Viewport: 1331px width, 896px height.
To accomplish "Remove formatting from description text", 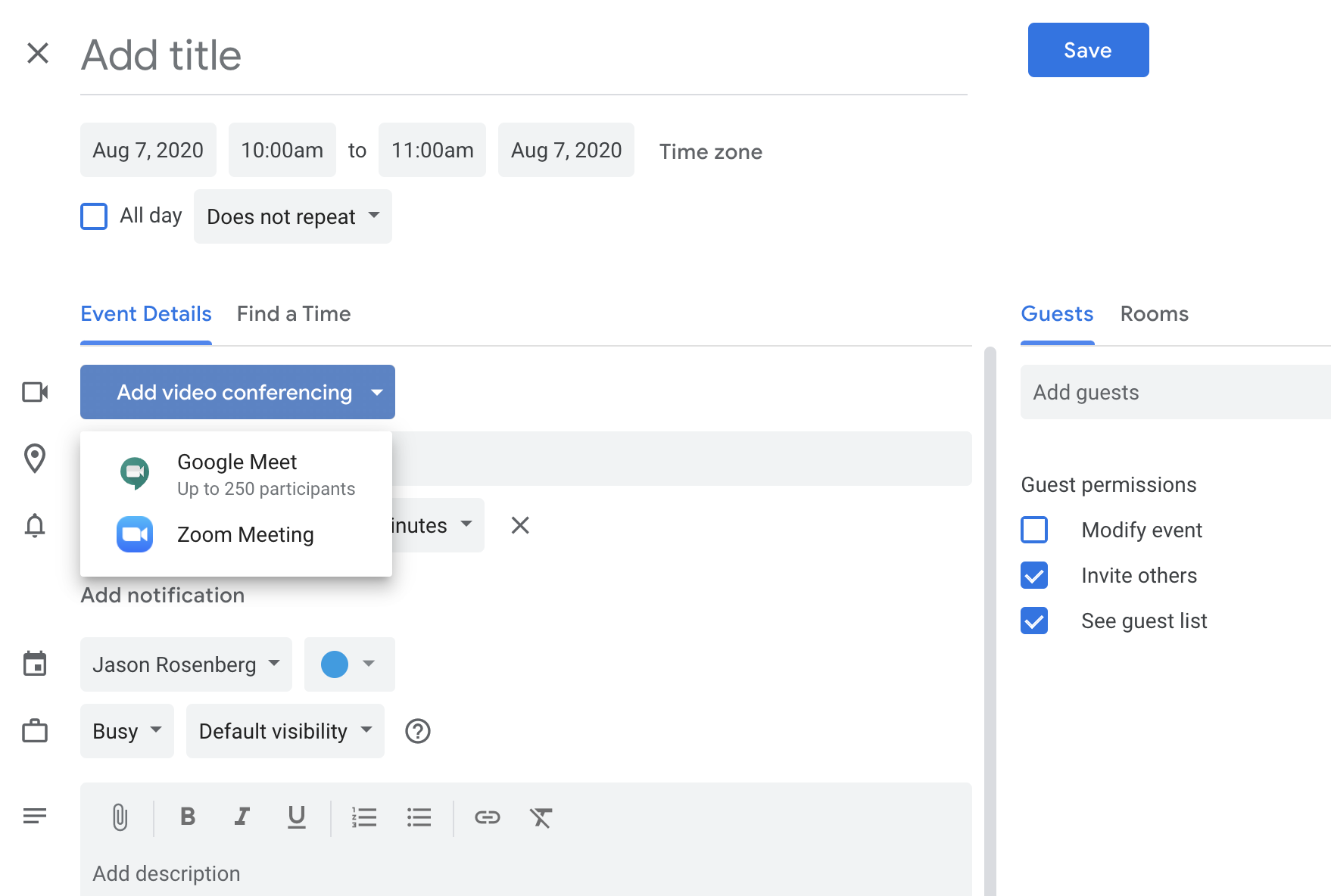I will coord(541,817).
